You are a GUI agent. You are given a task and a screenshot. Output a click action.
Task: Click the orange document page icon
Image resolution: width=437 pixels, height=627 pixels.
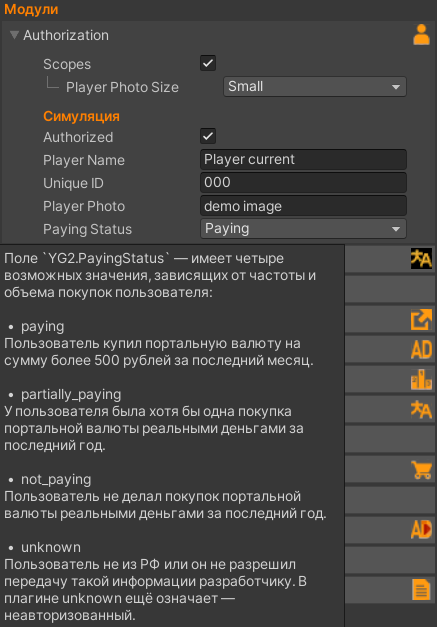point(421,590)
